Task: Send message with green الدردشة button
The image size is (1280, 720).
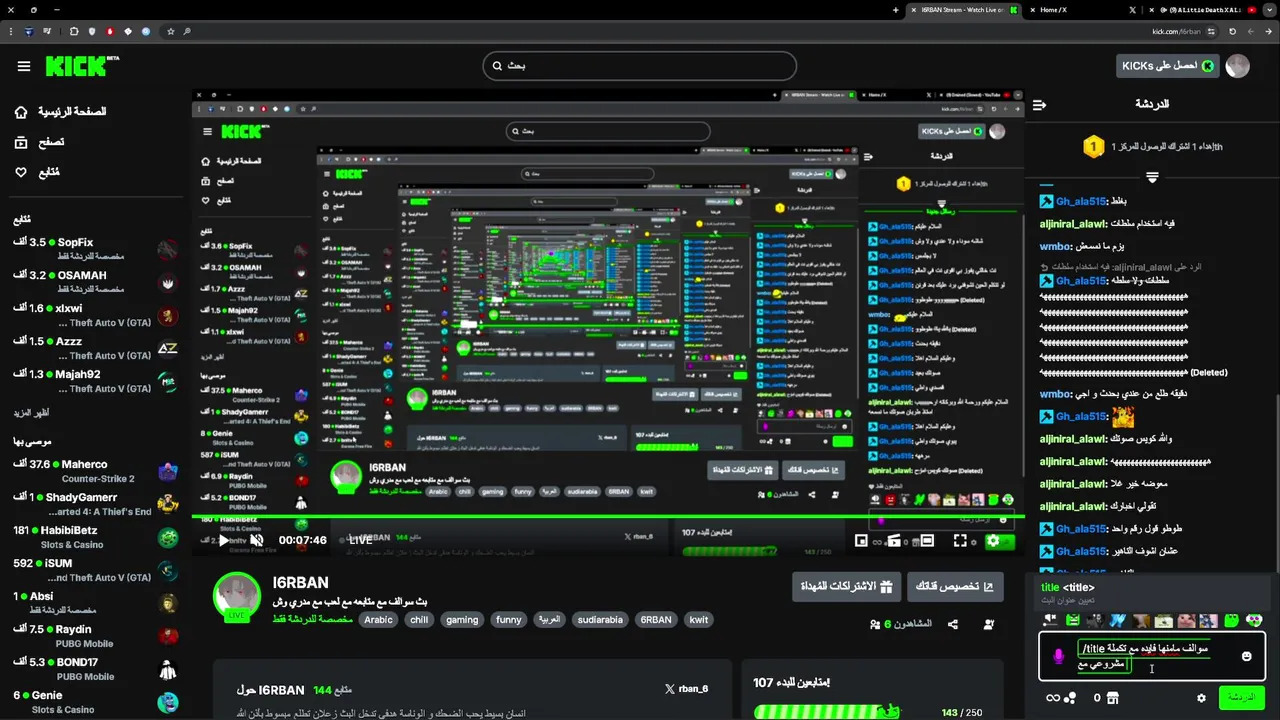Action: pos(1241,697)
